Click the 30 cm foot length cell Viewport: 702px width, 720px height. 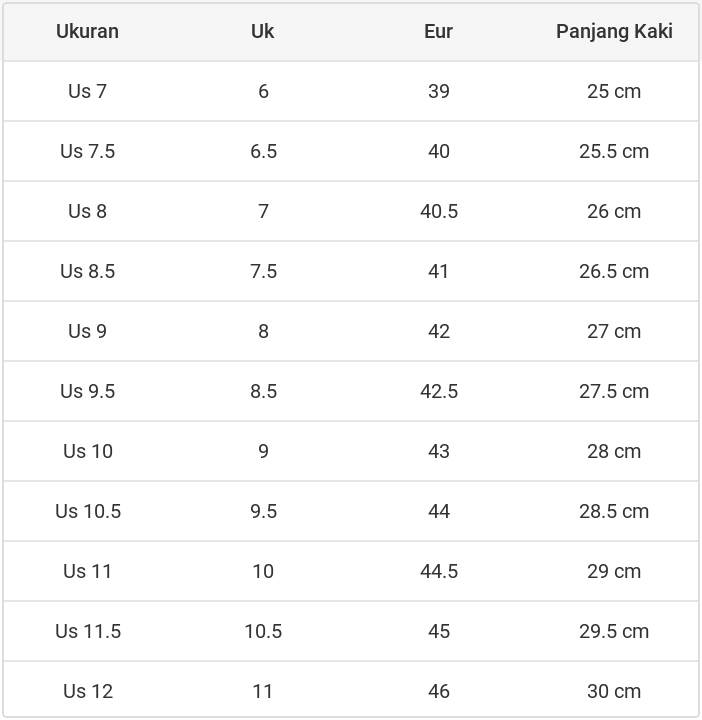(614, 691)
